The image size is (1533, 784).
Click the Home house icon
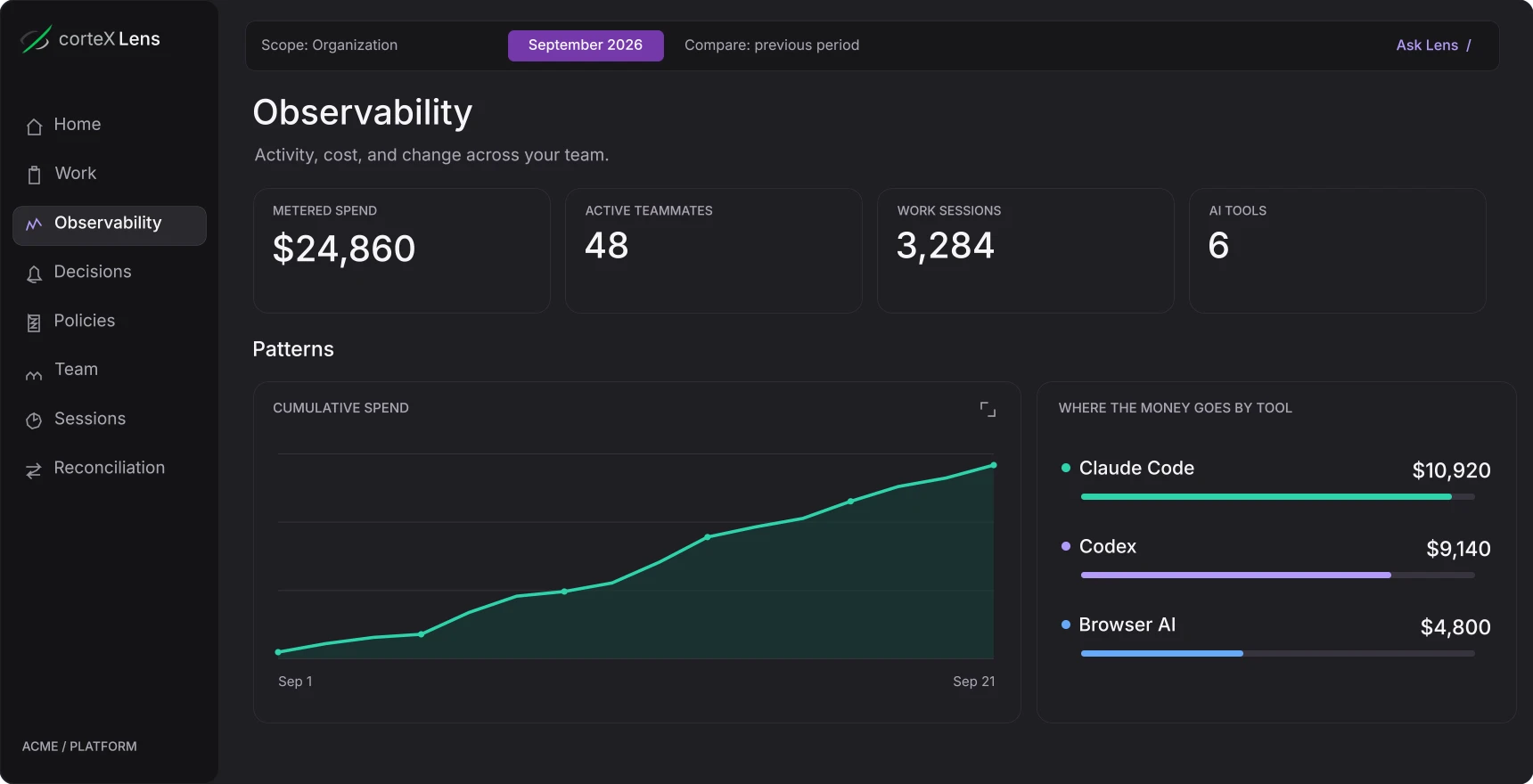[x=35, y=127]
